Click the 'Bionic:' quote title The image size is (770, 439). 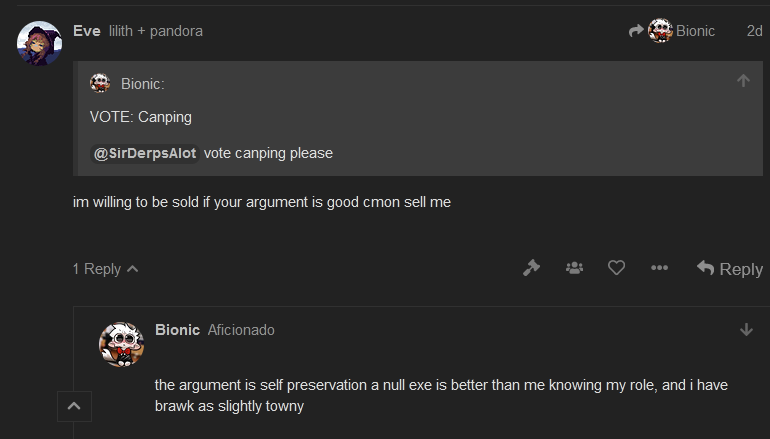(142, 84)
